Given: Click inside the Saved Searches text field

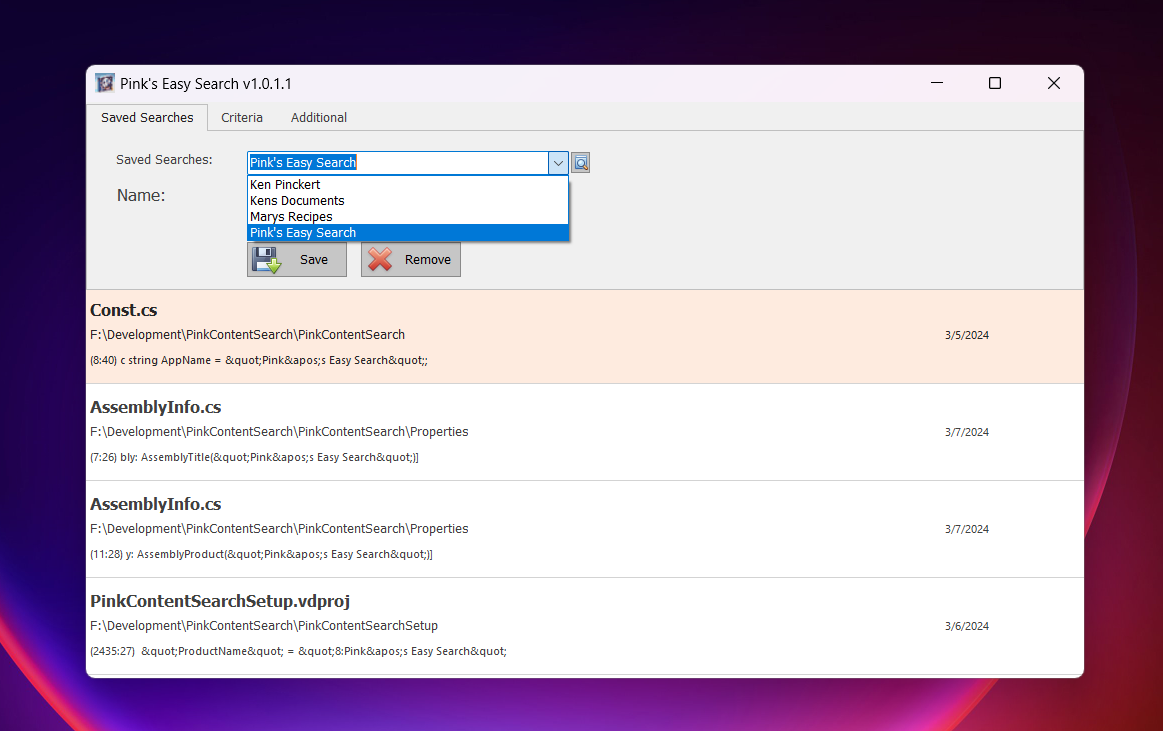Looking at the screenshot, I should click(397, 163).
